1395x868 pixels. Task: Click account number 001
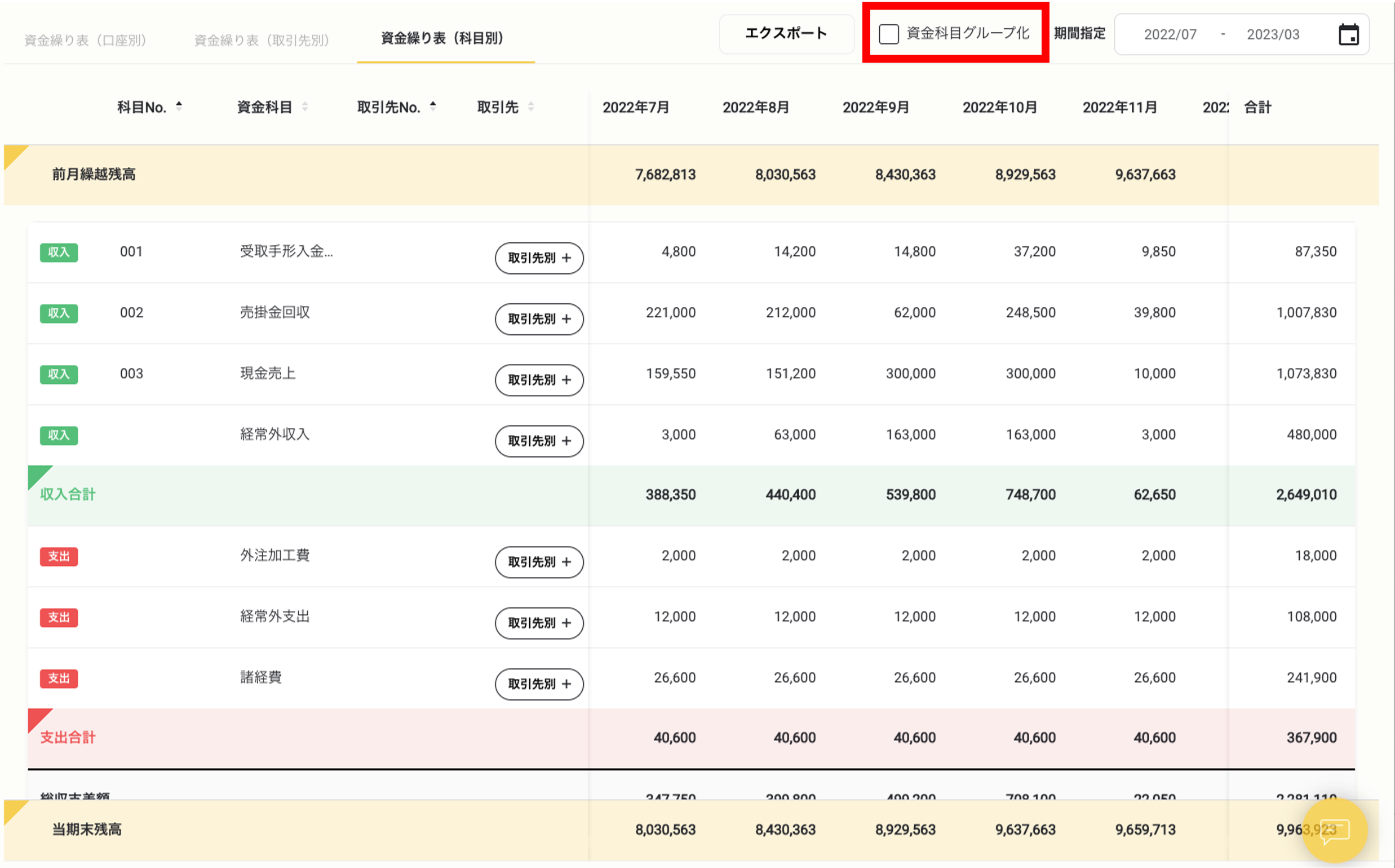click(x=131, y=251)
